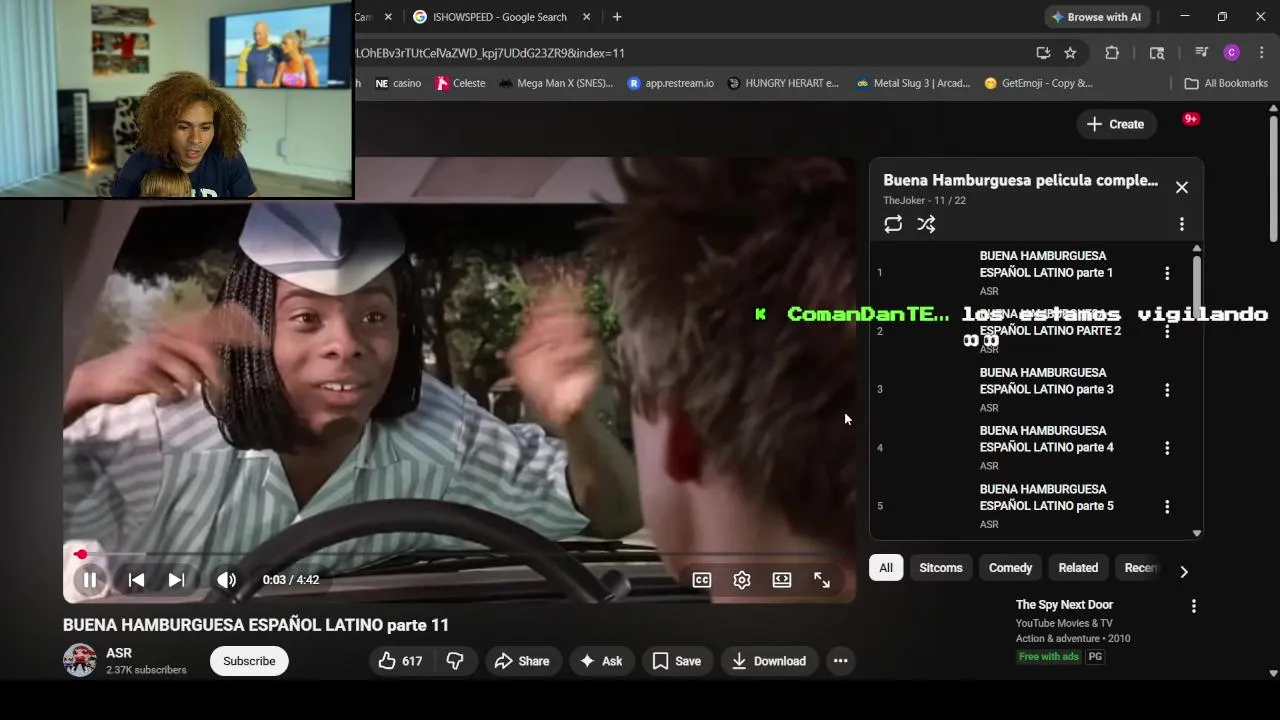Click Browse with AI button
Image resolution: width=1280 pixels, height=720 pixels.
click(1097, 17)
